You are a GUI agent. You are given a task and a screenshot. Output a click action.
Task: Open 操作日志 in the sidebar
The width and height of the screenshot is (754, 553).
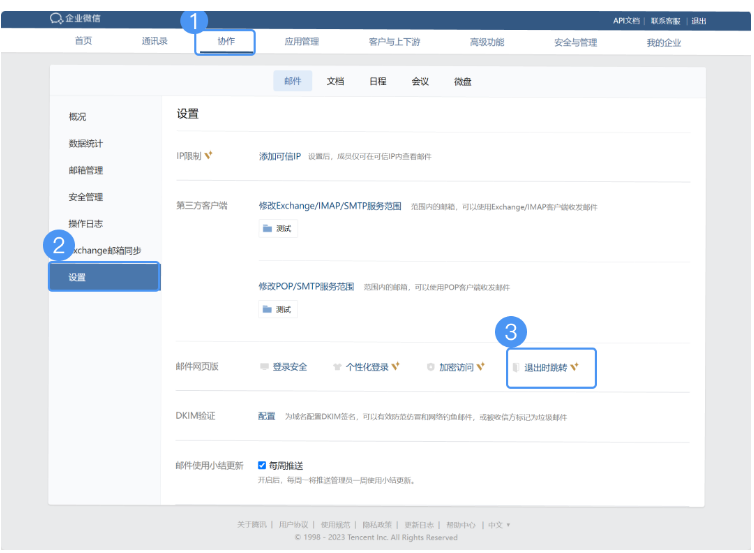(85, 223)
